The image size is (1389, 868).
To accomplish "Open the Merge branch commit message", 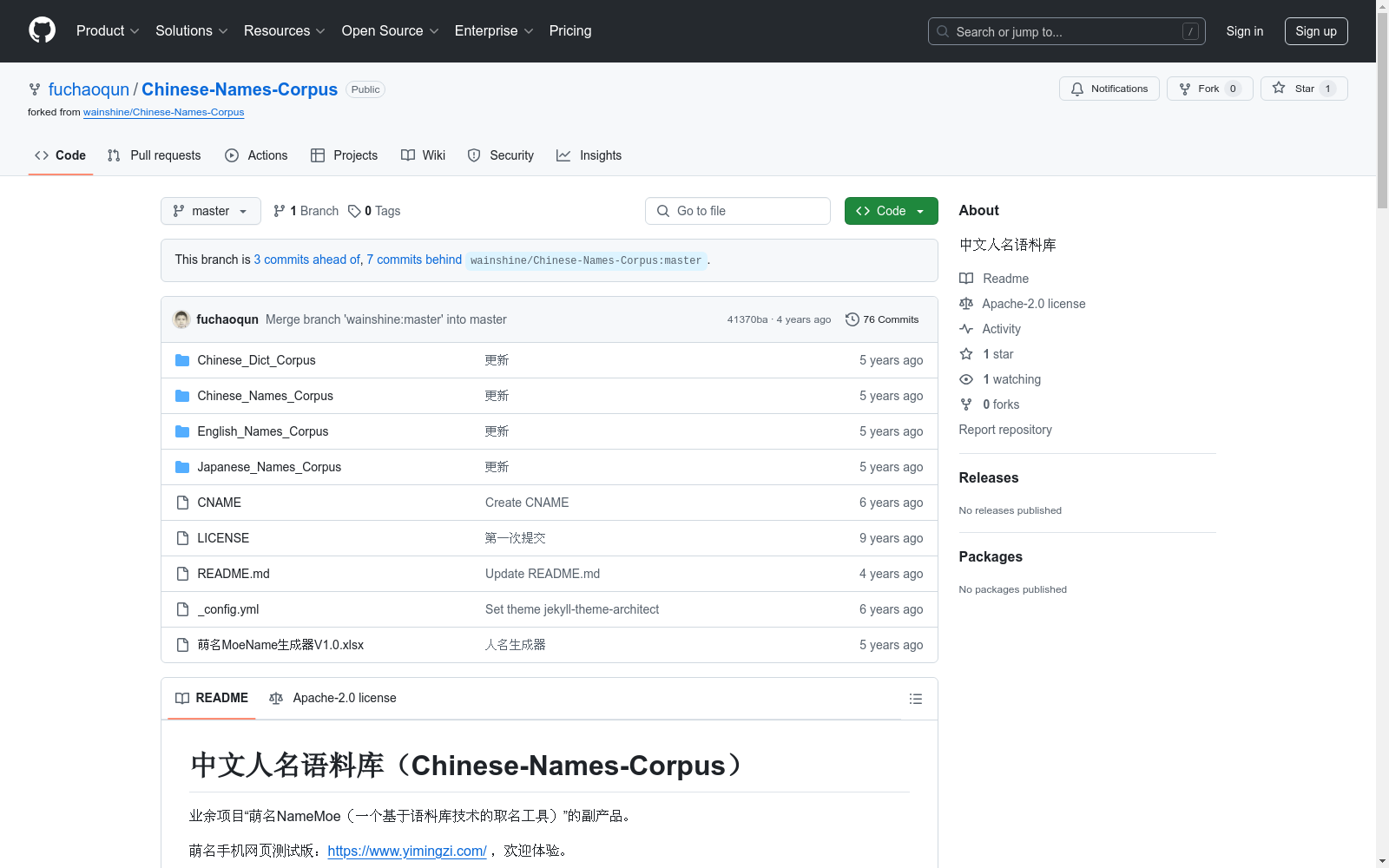I will [386, 319].
